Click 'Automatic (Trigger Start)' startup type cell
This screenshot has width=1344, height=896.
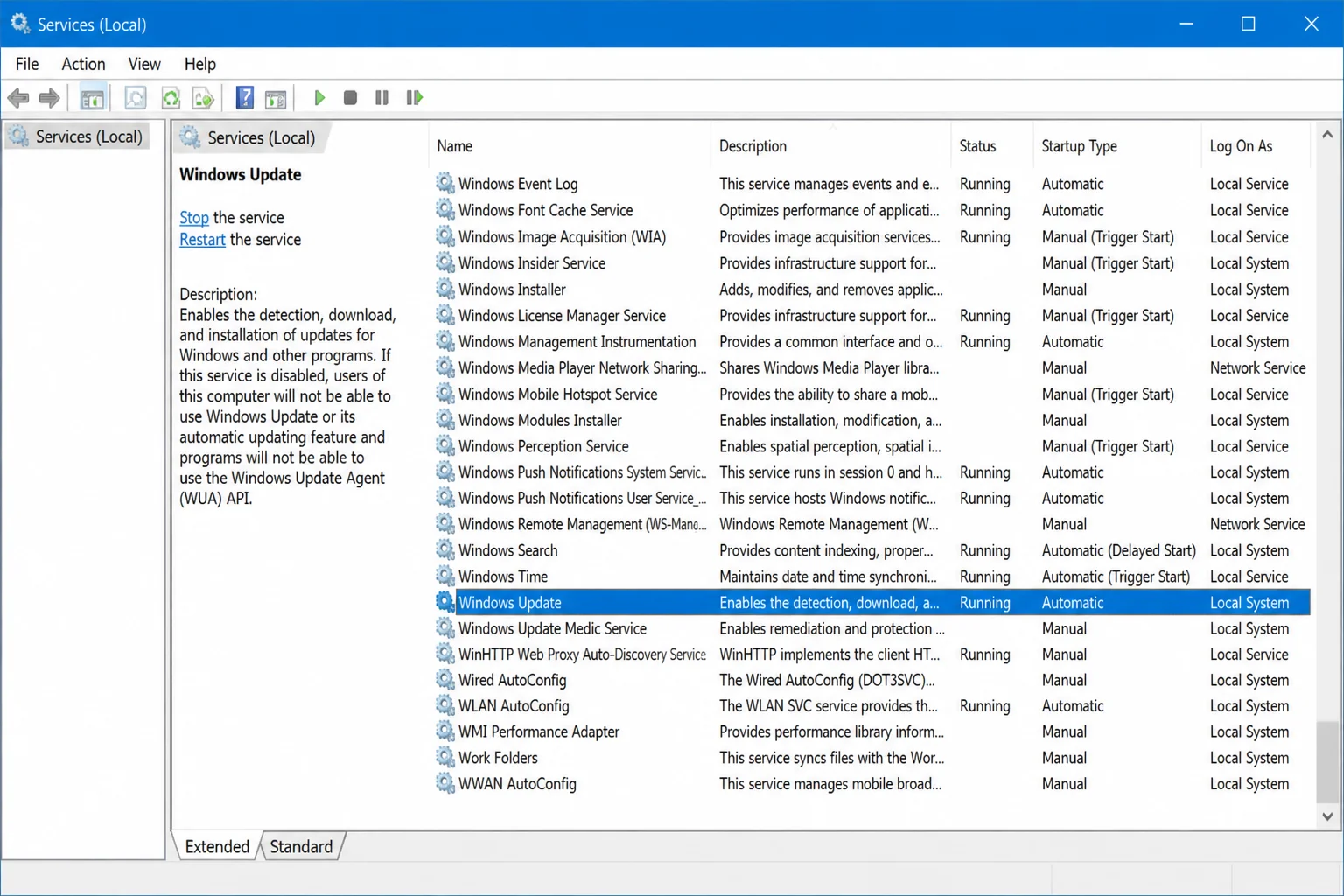(x=1116, y=577)
